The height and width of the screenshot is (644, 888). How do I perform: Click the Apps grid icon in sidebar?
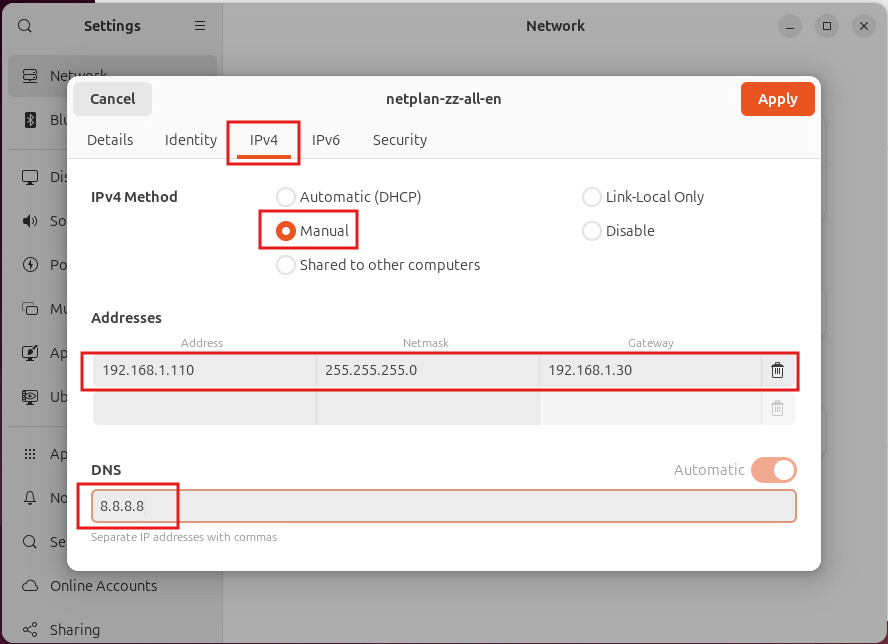30,454
